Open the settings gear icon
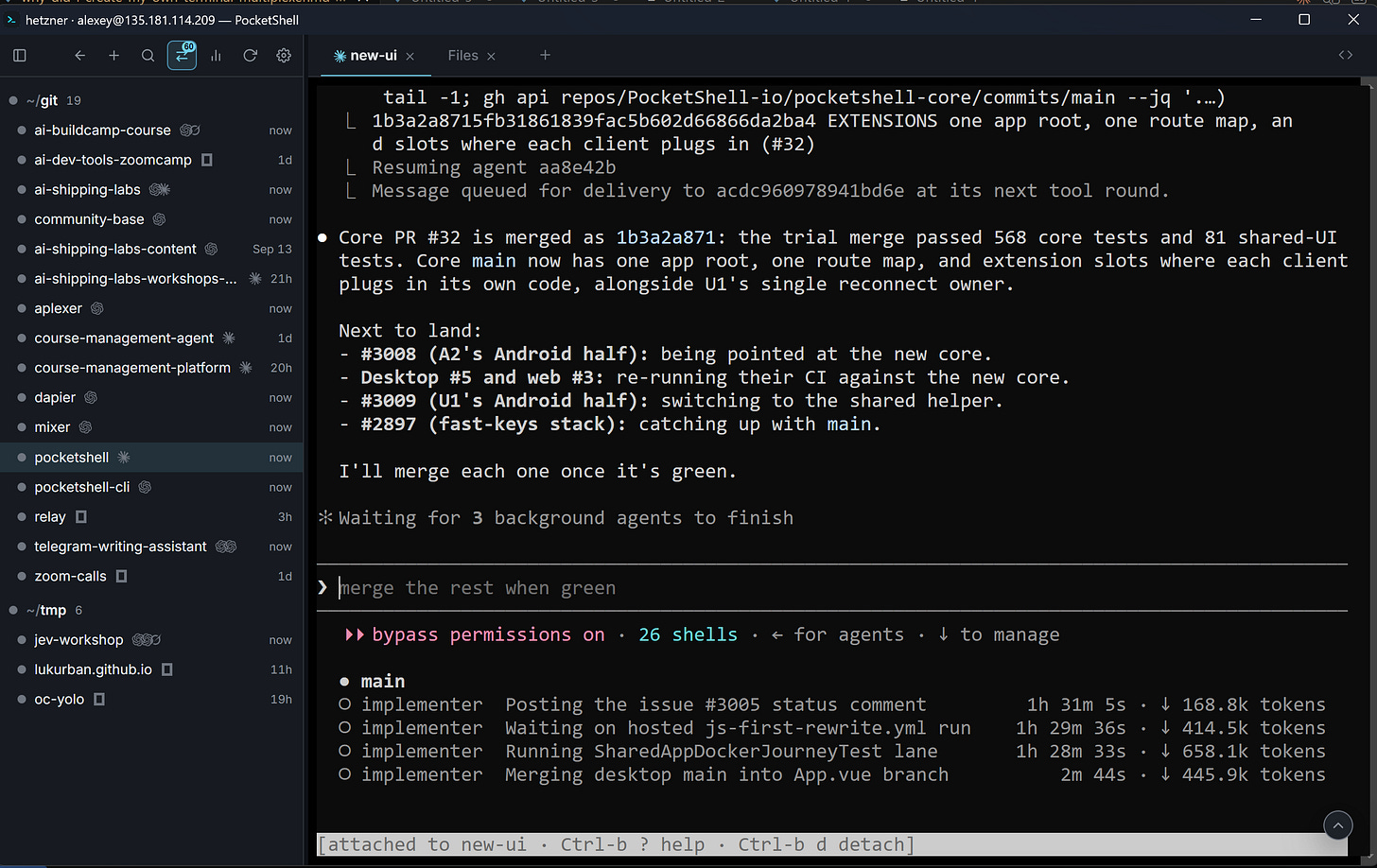This screenshot has height=868, width=1377. (x=284, y=56)
